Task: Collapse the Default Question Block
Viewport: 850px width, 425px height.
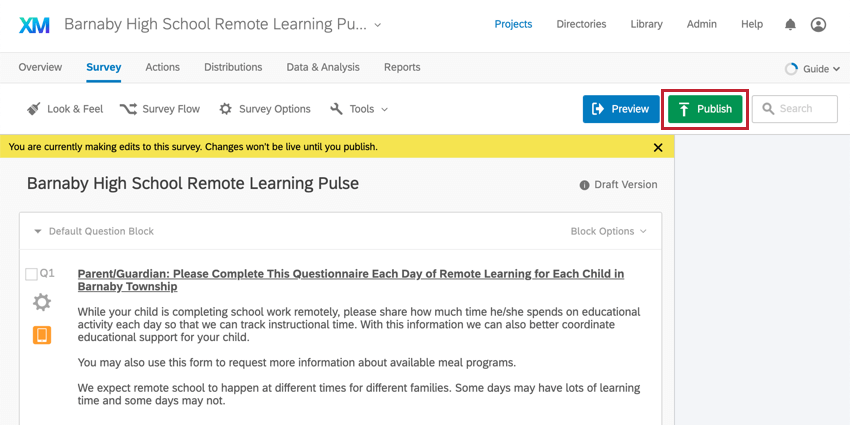Action: point(37,231)
